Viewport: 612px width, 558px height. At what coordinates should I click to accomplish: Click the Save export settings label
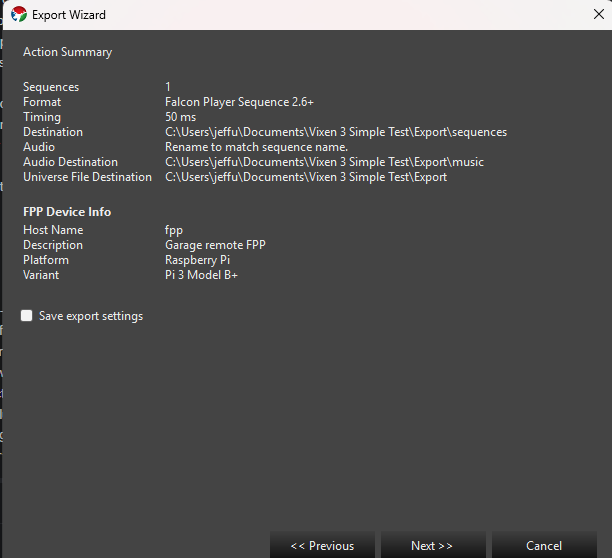tap(91, 316)
